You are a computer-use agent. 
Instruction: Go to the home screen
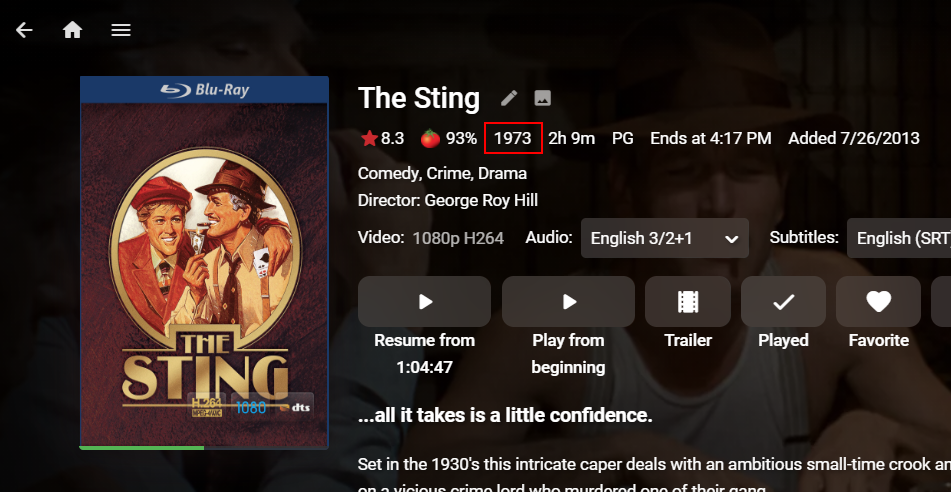72,30
